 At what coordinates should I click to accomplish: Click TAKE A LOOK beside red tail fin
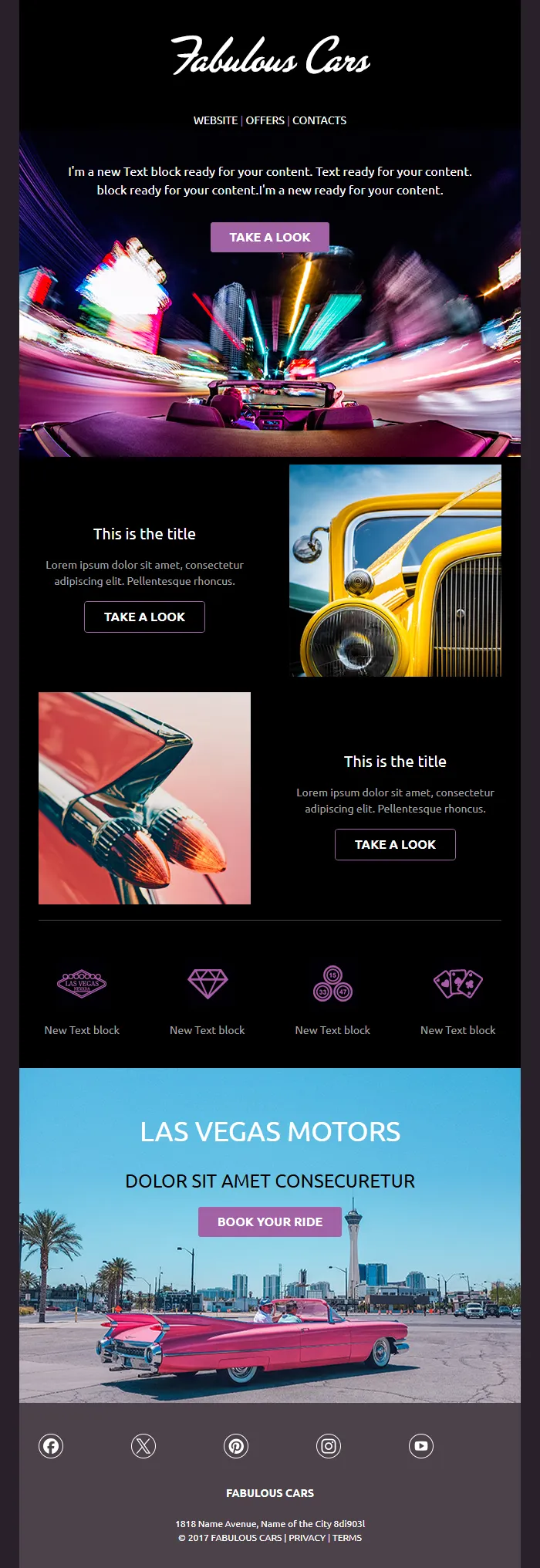point(395,845)
